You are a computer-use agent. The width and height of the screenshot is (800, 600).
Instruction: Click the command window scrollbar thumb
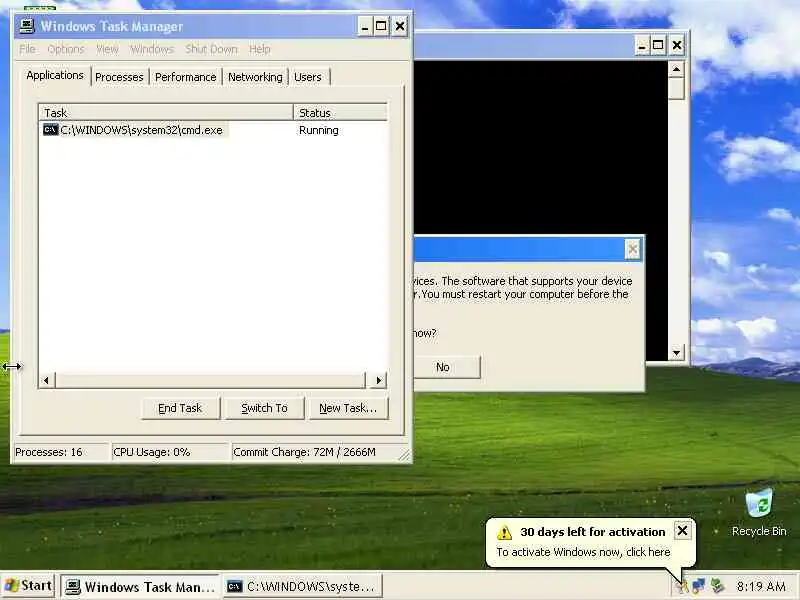677,89
